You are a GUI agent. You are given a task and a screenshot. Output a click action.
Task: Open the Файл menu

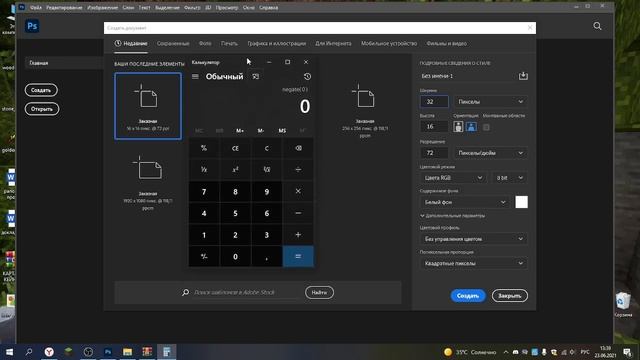coord(36,7)
